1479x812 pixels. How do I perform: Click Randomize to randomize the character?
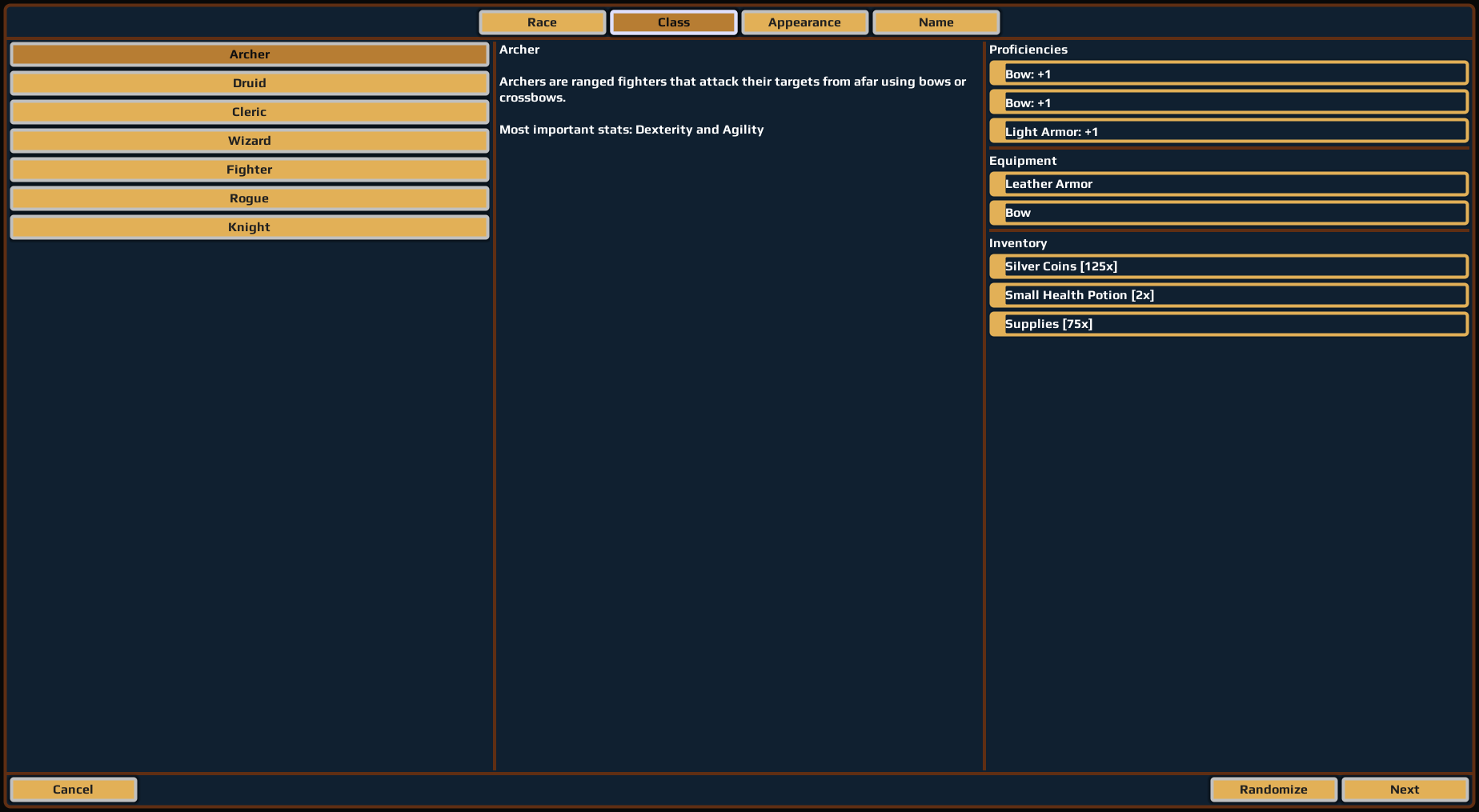[1273, 790]
